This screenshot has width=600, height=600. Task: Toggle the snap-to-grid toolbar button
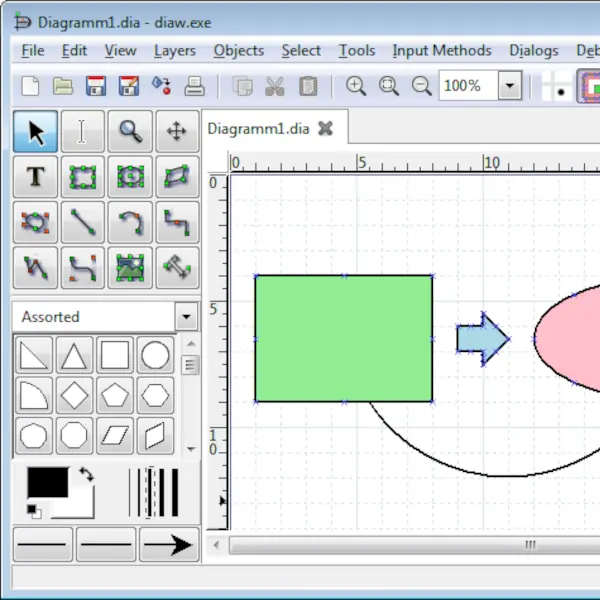(x=560, y=87)
